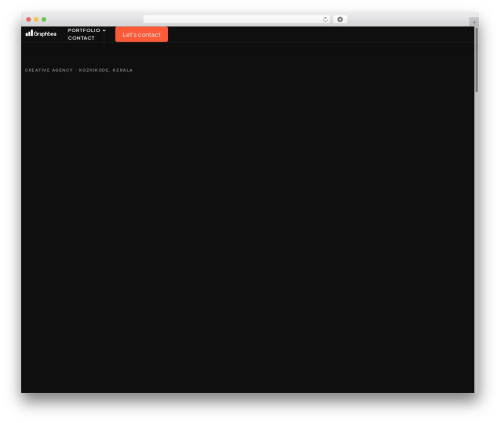Maximize window using green button
Image resolution: width=500 pixels, height=423 pixels.
click(44, 19)
